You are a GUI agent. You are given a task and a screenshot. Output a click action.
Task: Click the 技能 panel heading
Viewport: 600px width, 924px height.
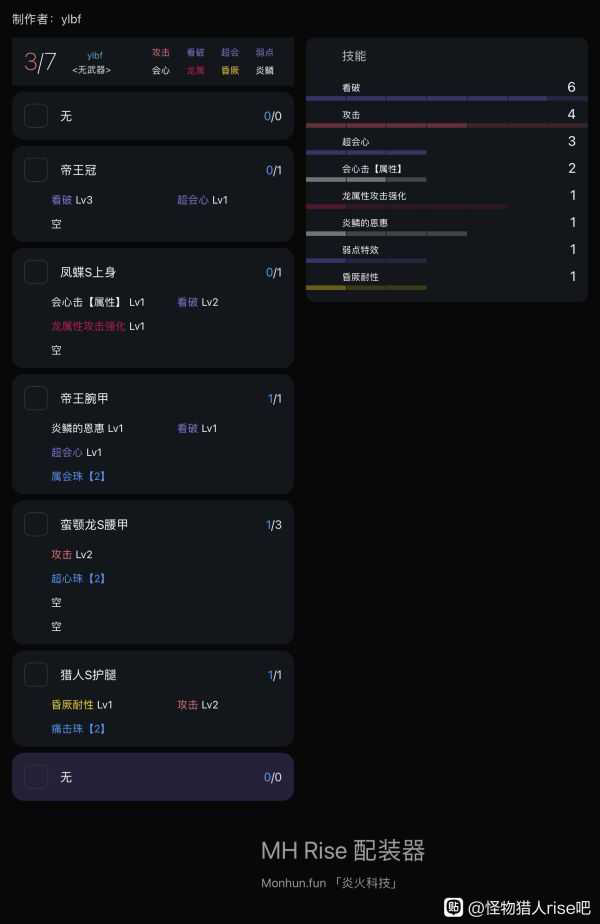click(354, 56)
